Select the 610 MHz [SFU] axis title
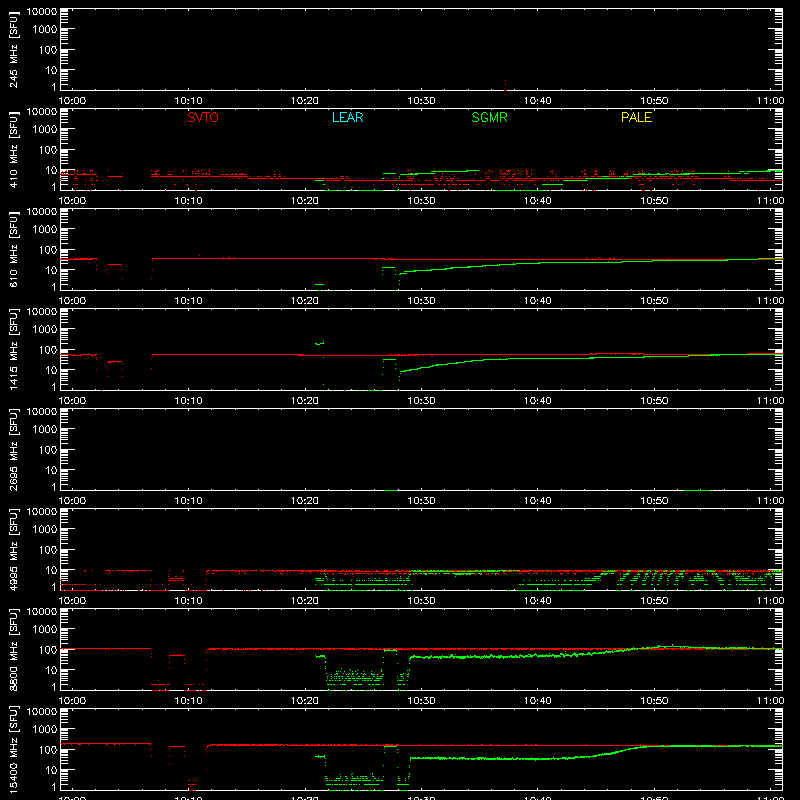The height and width of the screenshot is (800, 800). pos(13,249)
